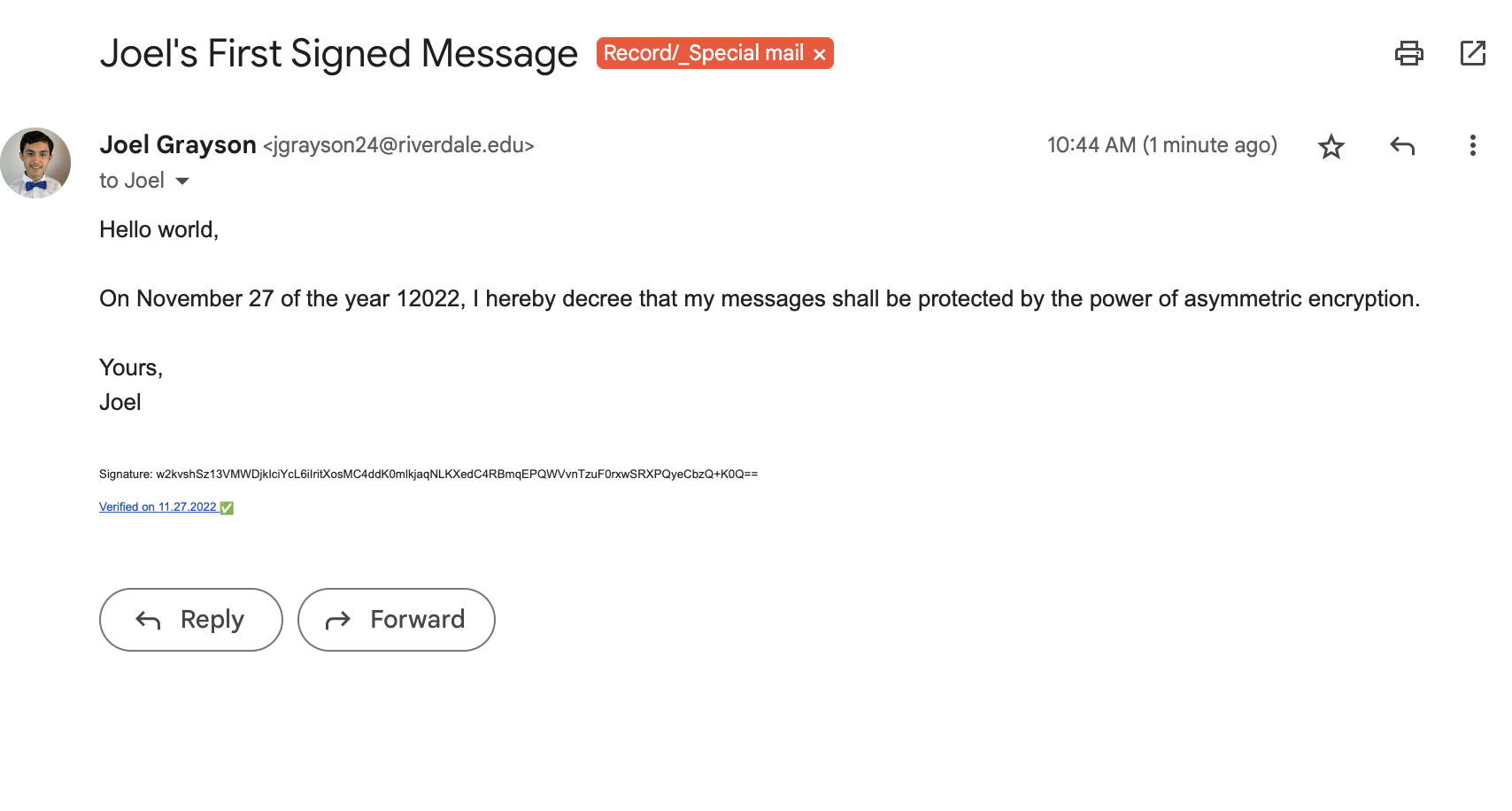Click the jgrayson24@riverdale.edu email address
The height and width of the screenshot is (811, 1512).
coord(398,145)
